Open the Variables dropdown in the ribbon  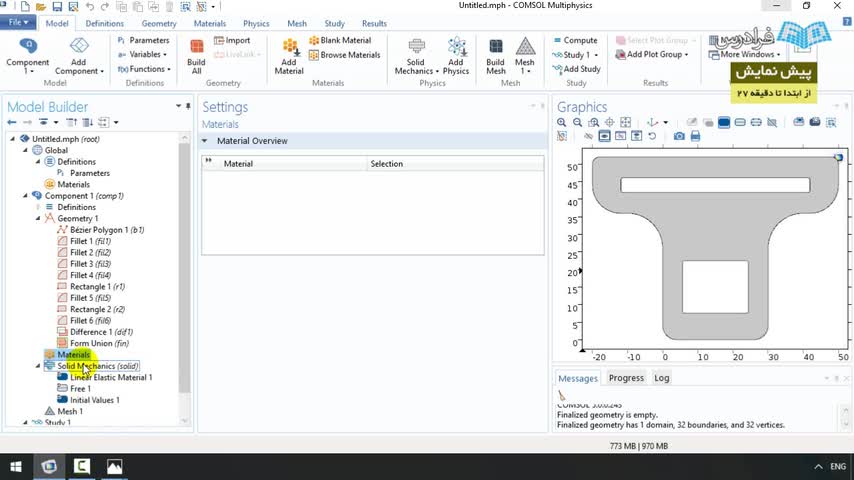pos(142,54)
